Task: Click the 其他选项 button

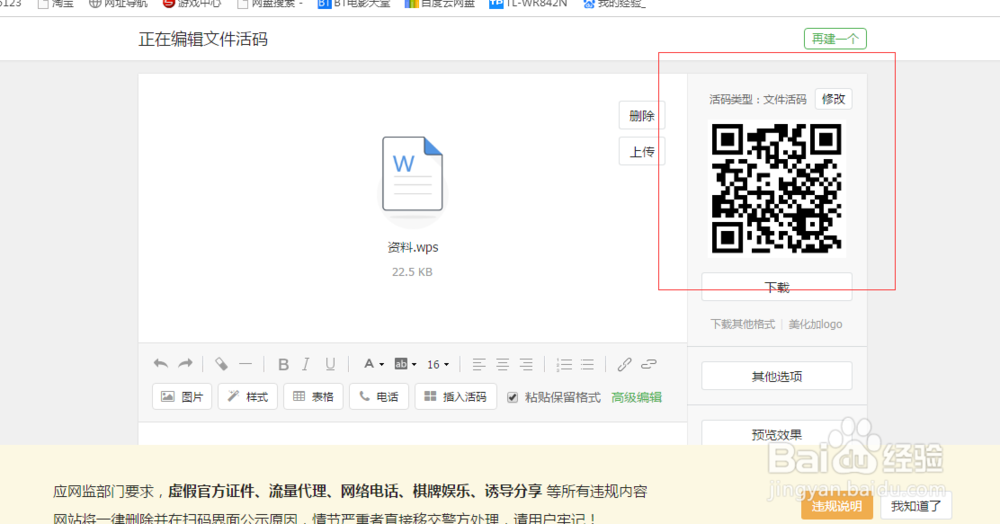Action: (x=777, y=376)
